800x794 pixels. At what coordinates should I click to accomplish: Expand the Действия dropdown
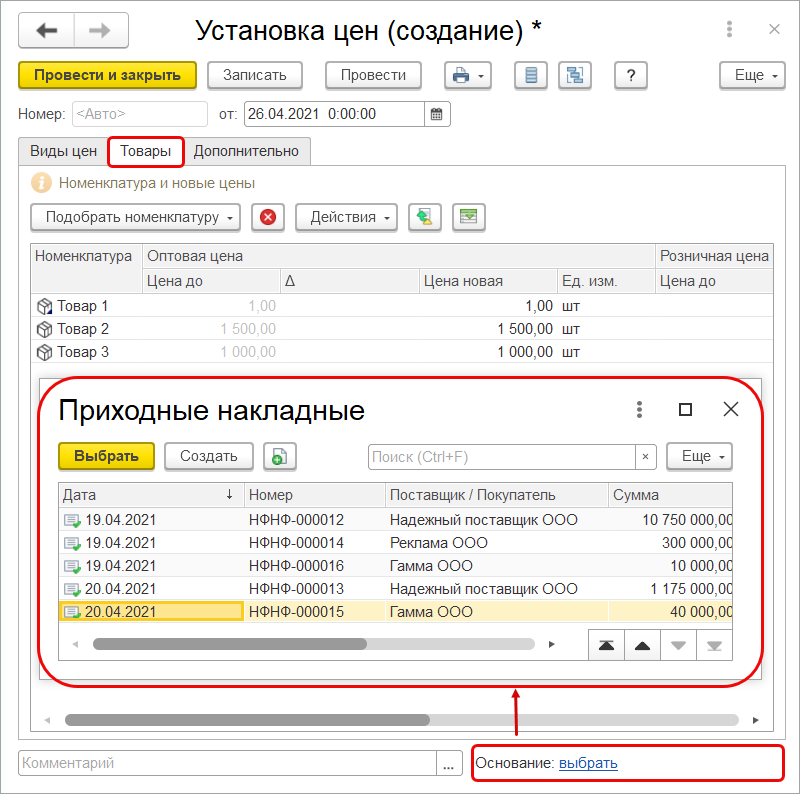tap(346, 217)
